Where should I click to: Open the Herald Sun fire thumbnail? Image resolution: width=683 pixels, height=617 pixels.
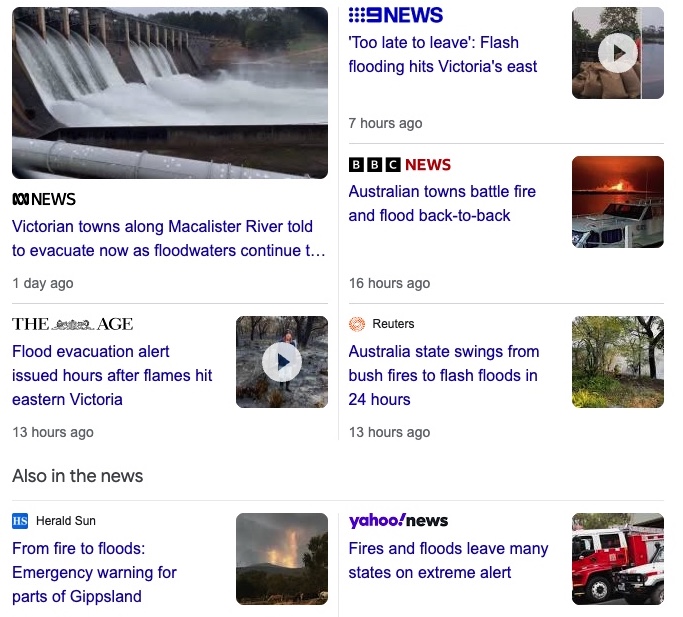(x=282, y=559)
